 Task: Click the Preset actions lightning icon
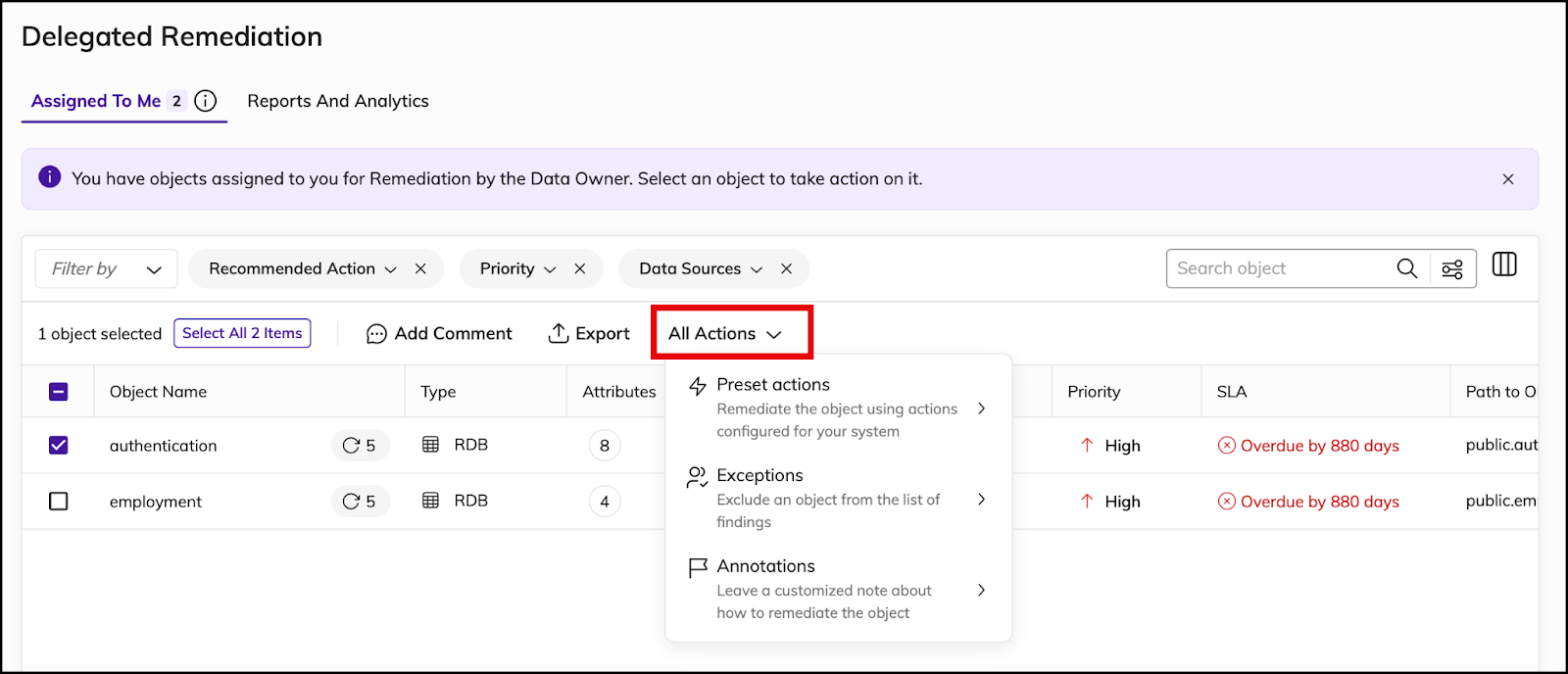click(x=698, y=386)
